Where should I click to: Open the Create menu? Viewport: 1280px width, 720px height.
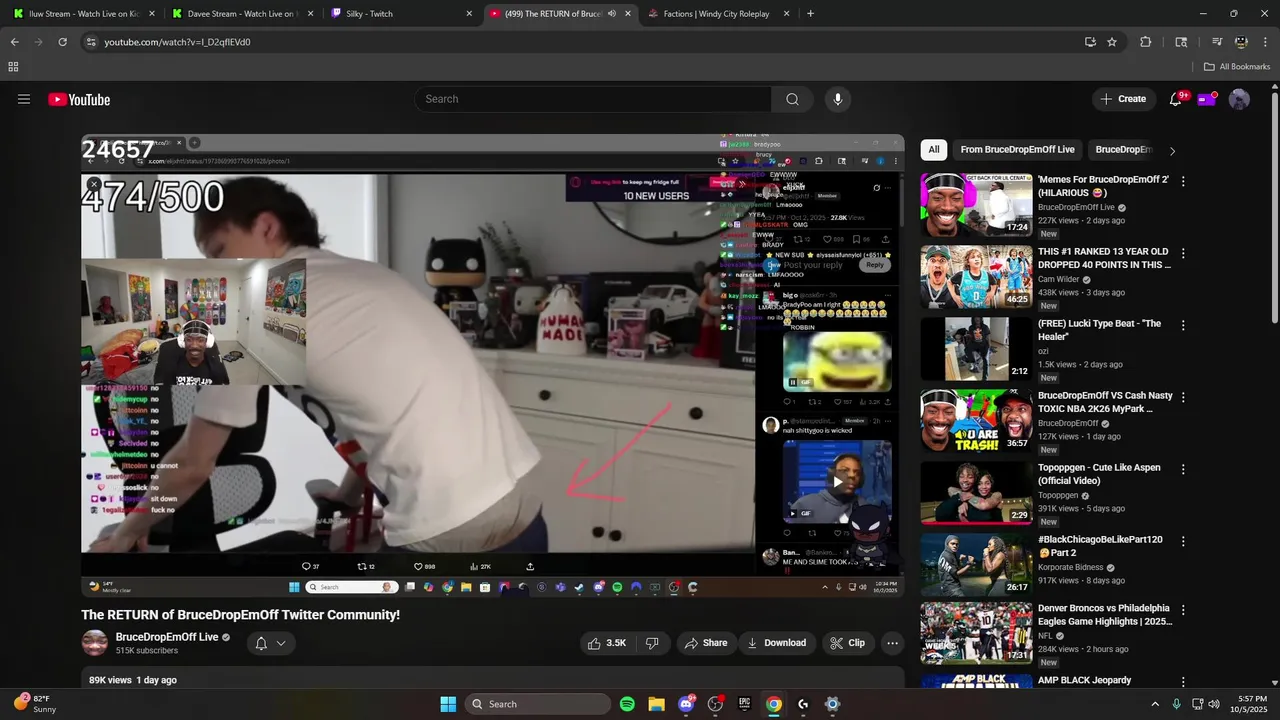point(1123,99)
